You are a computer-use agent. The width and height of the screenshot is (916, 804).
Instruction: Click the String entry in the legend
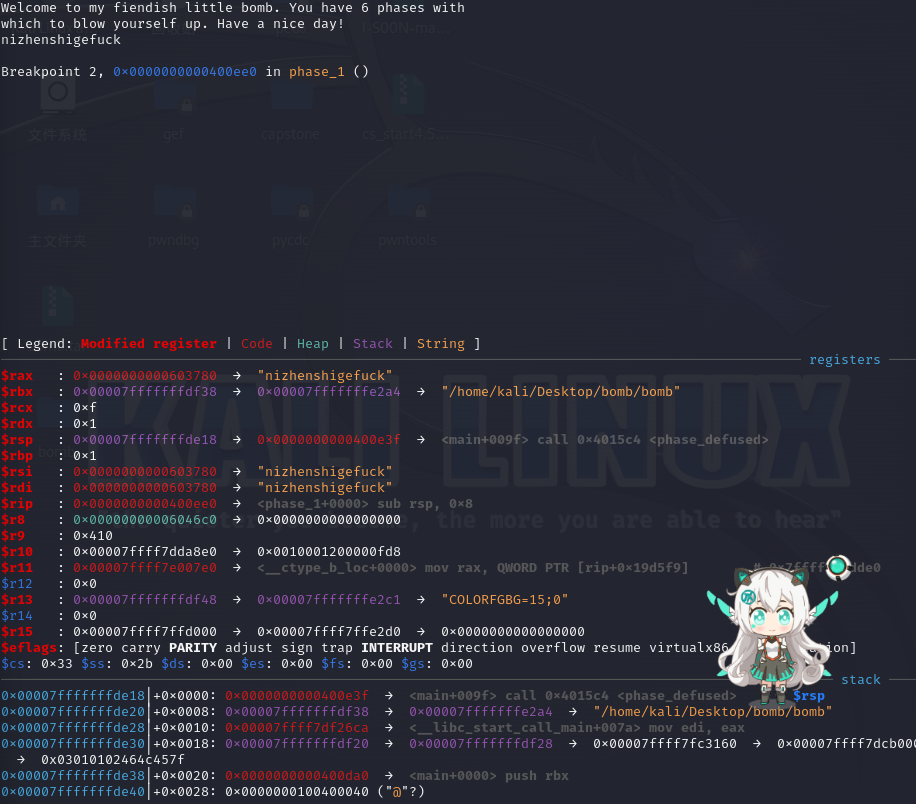click(x=440, y=343)
